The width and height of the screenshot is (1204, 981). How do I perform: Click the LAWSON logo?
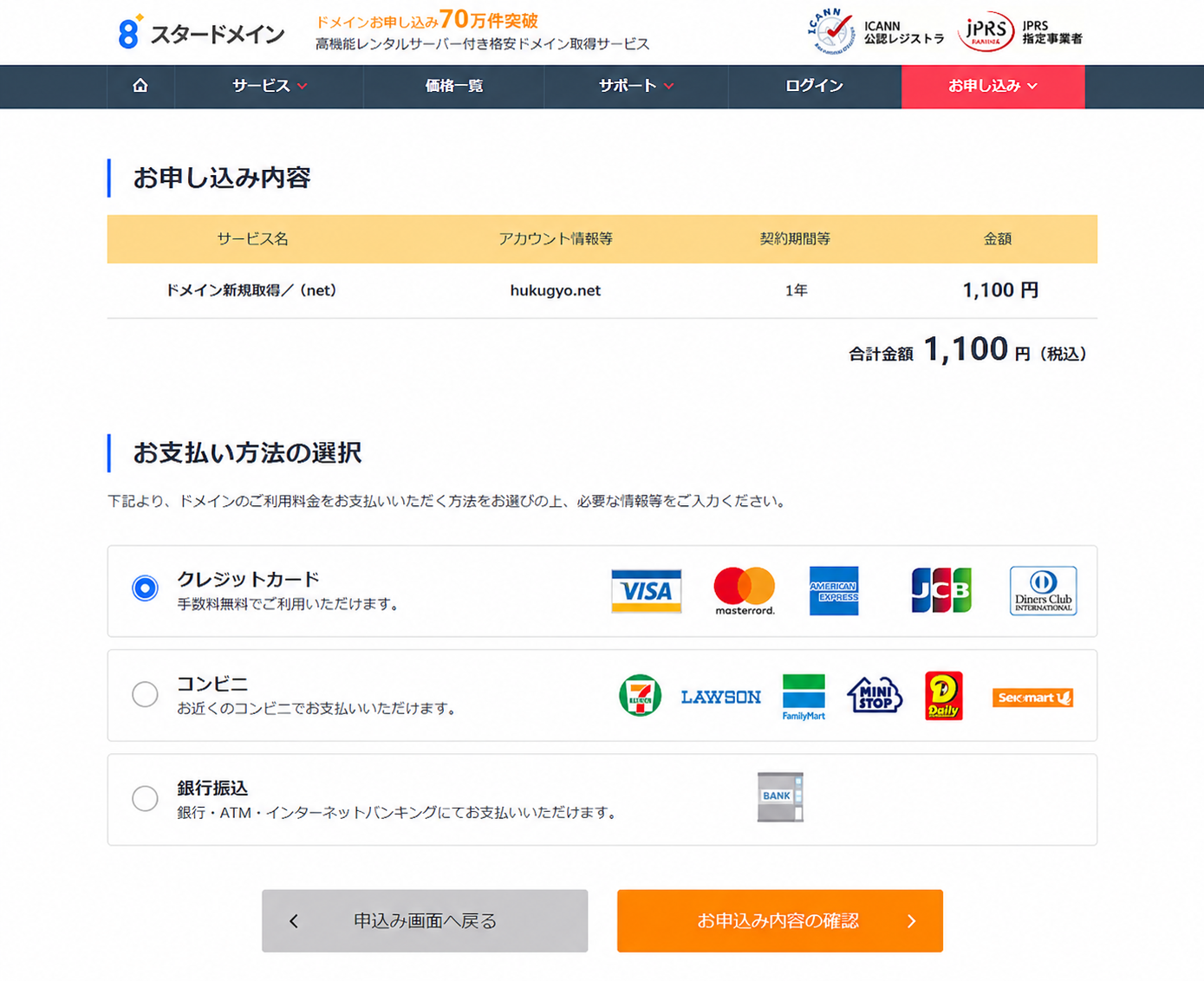pyautogui.click(x=720, y=697)
